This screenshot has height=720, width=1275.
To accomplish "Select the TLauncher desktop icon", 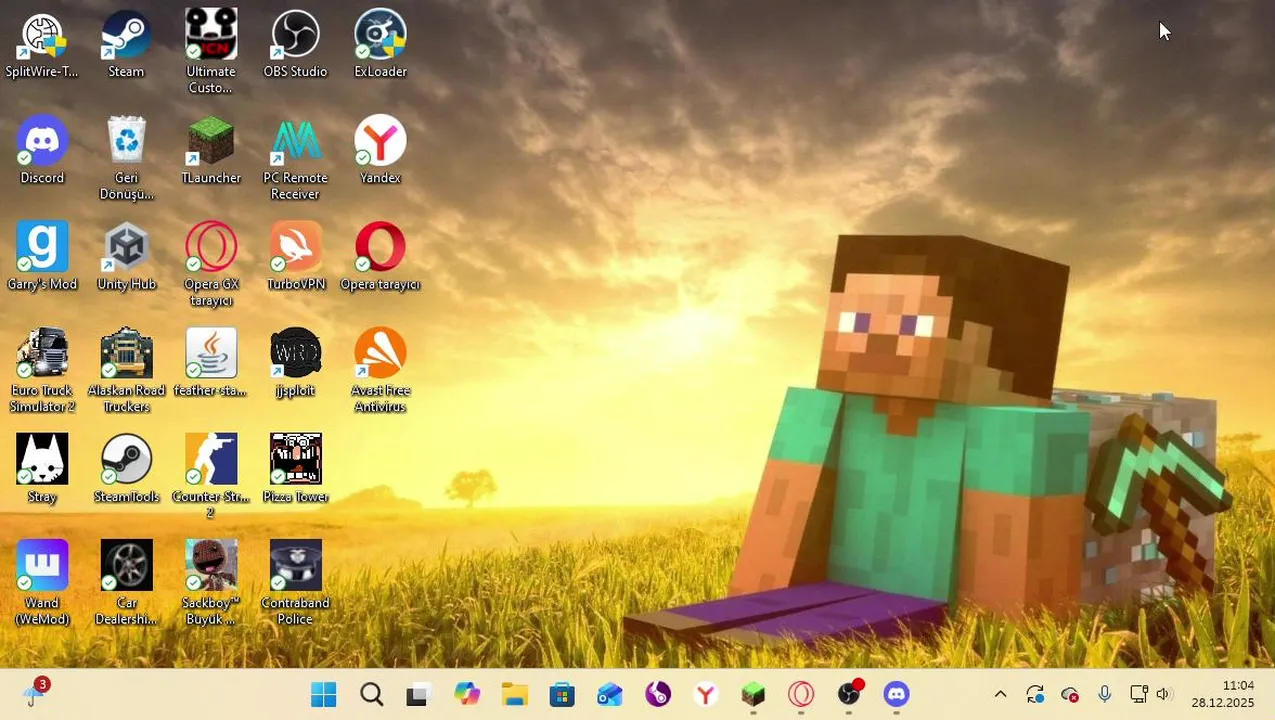I will (x=211, y=150).
